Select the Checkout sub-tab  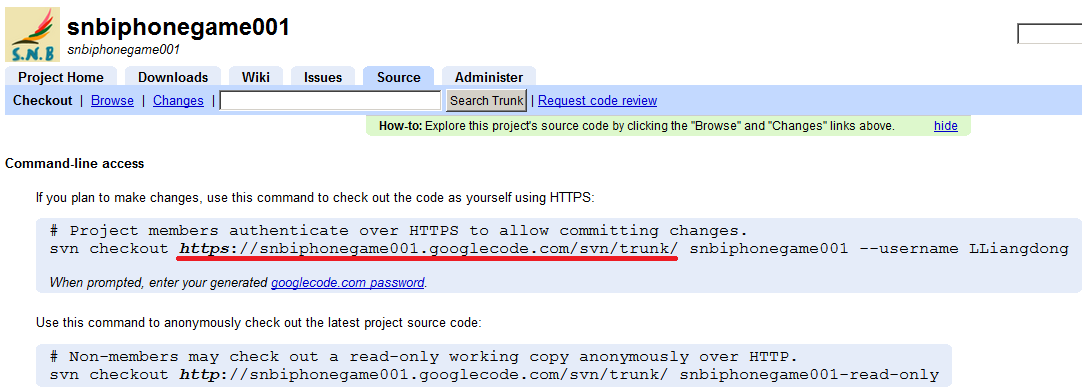point(43,101)
